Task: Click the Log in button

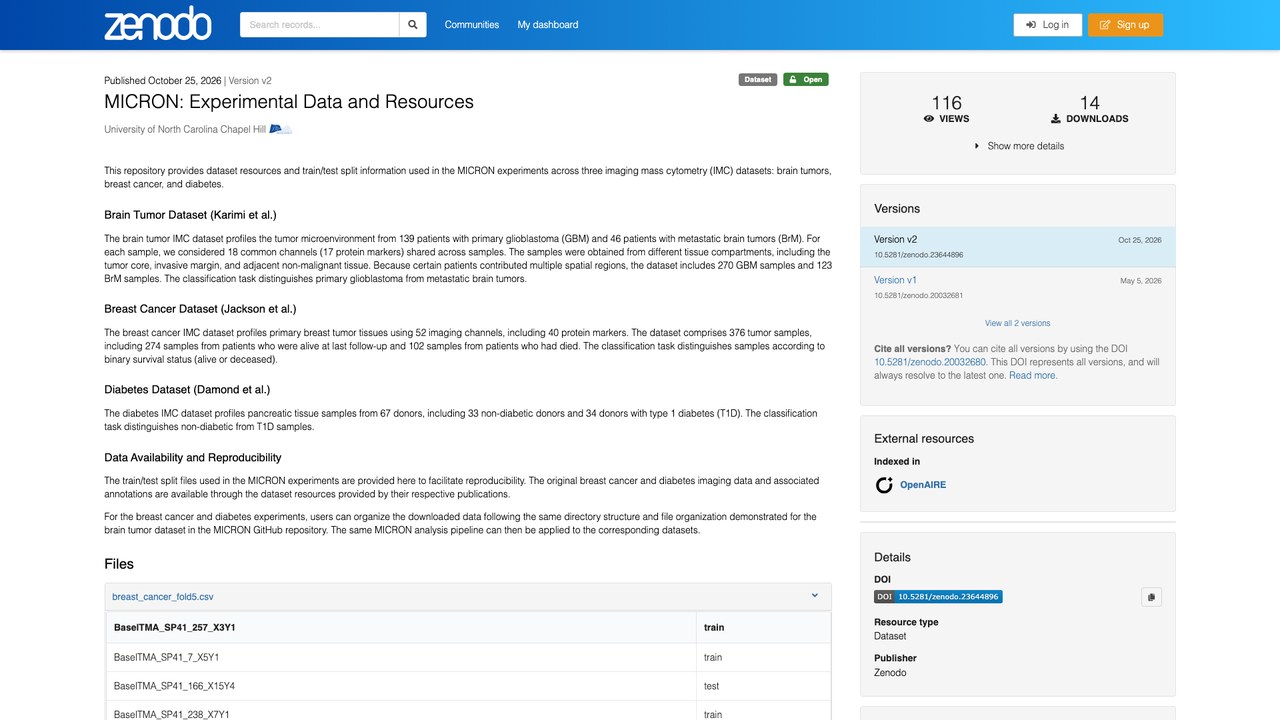Action: coord(1048,25)
